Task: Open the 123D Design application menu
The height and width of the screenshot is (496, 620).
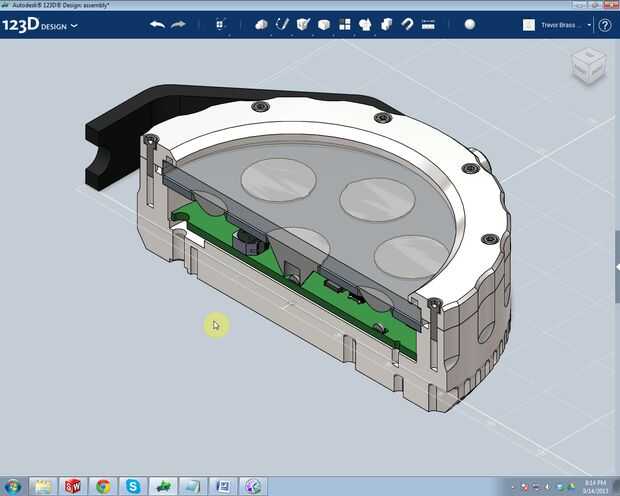Action: pyautogui.click(x=40, y=25)
